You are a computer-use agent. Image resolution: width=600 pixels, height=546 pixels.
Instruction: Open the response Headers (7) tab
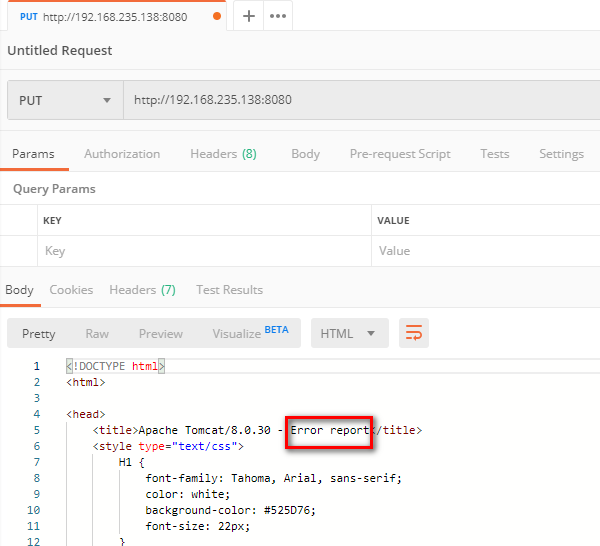point(142,290)
